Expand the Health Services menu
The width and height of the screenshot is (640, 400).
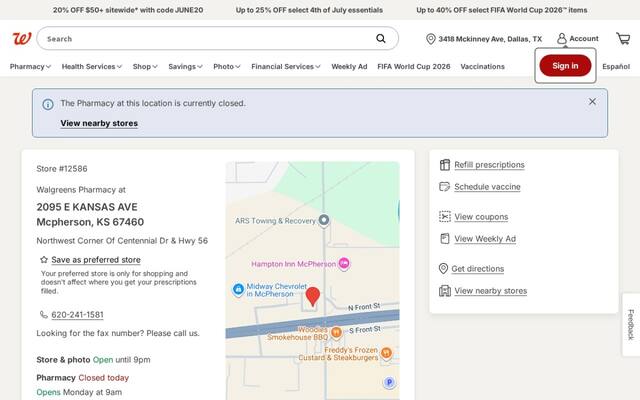[x=92, y=67]
